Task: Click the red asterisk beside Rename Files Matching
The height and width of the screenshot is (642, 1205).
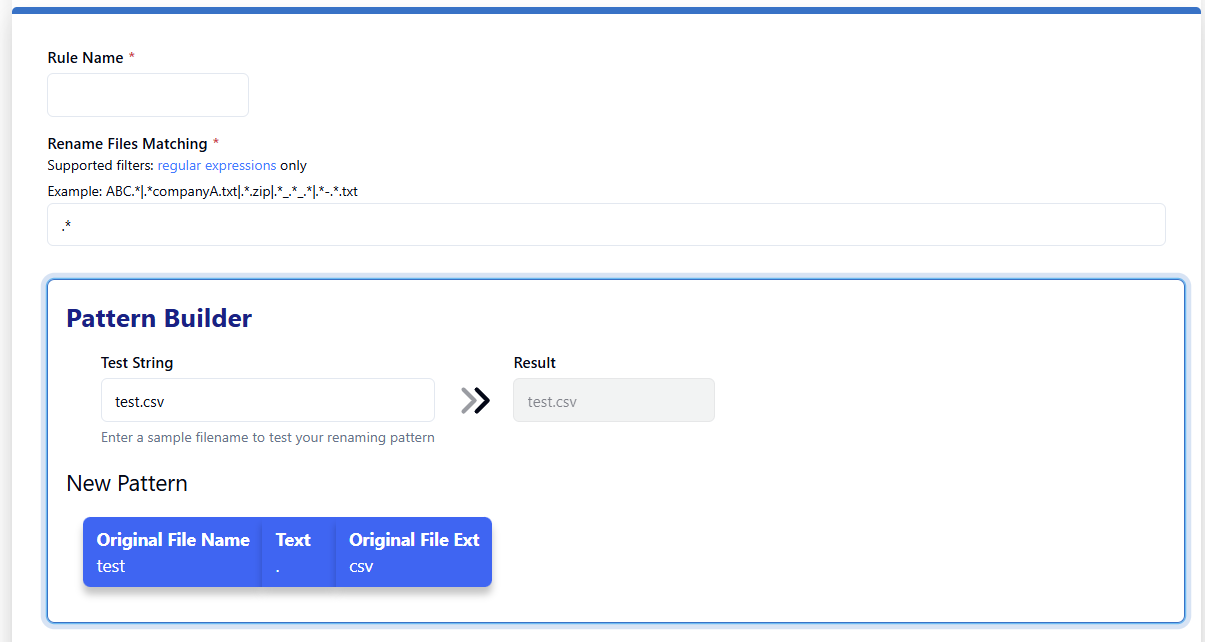Action: click(x=216, y=143)
